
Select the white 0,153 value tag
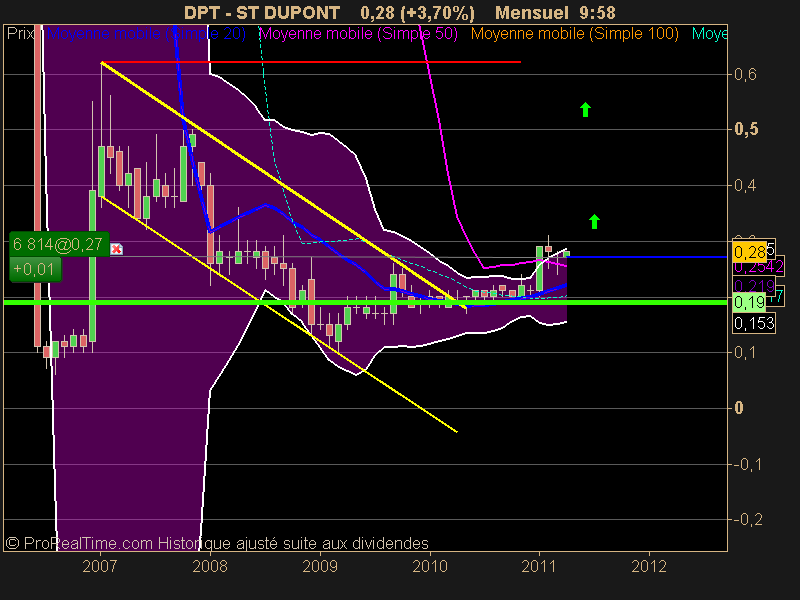pos(754,323)
